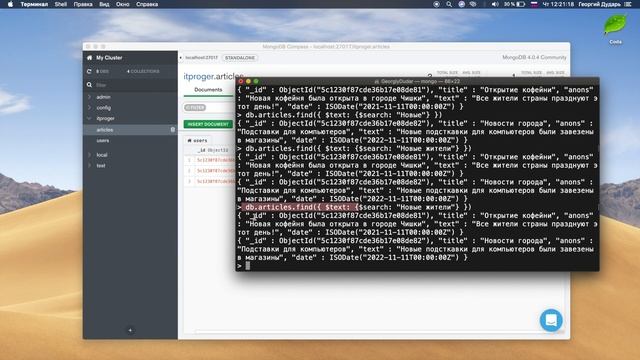Screen dimensions: 640x360
Task: Open the intercom chat bubble button
Action: 551,320
